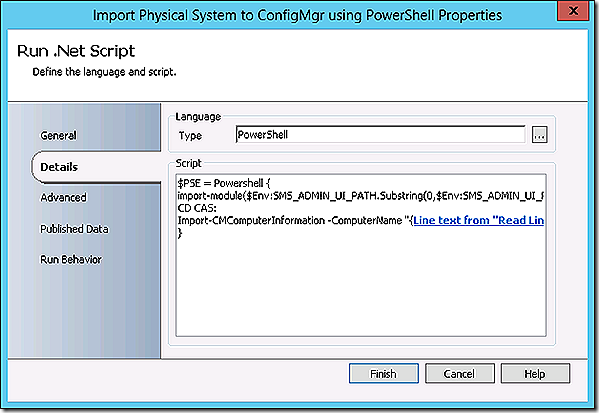Go to Published Data tab
This screenshot has width=599, height=413.
tap(74, 229)
